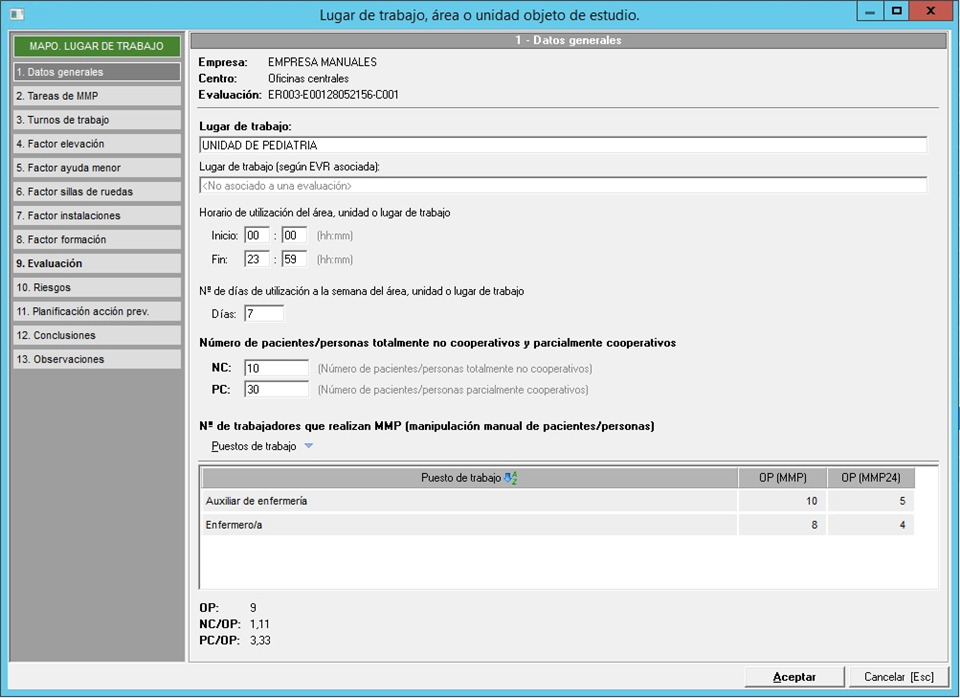Select the Auxiliar de enfermería row
The image size is (960, 698).
click(x=468, y=501)
